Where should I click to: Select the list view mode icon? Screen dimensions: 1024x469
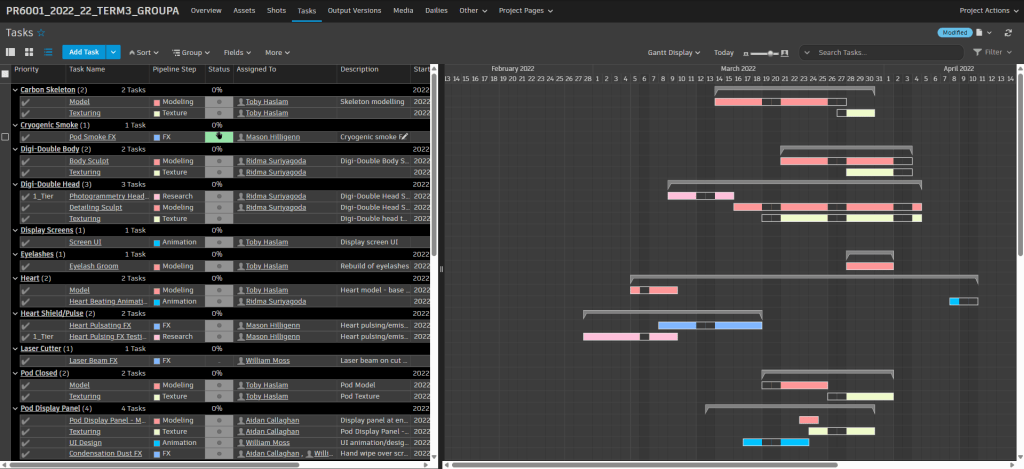(47, 52)
